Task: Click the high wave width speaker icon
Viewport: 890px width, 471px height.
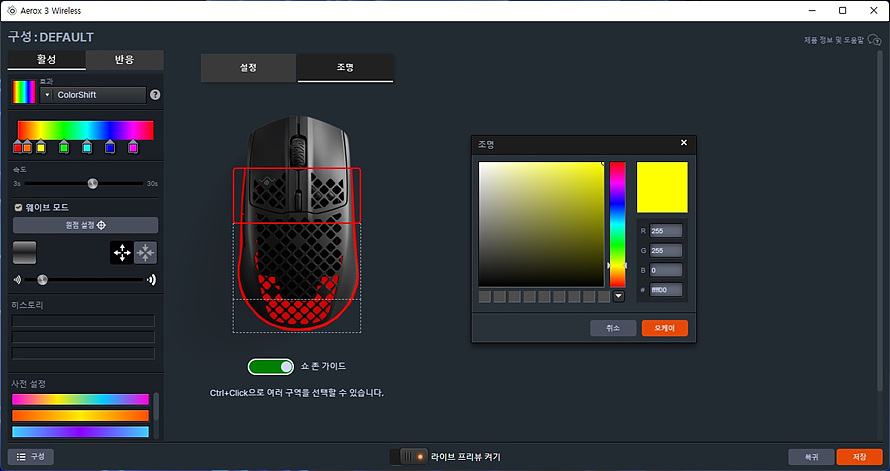Action: click(151, 280)
